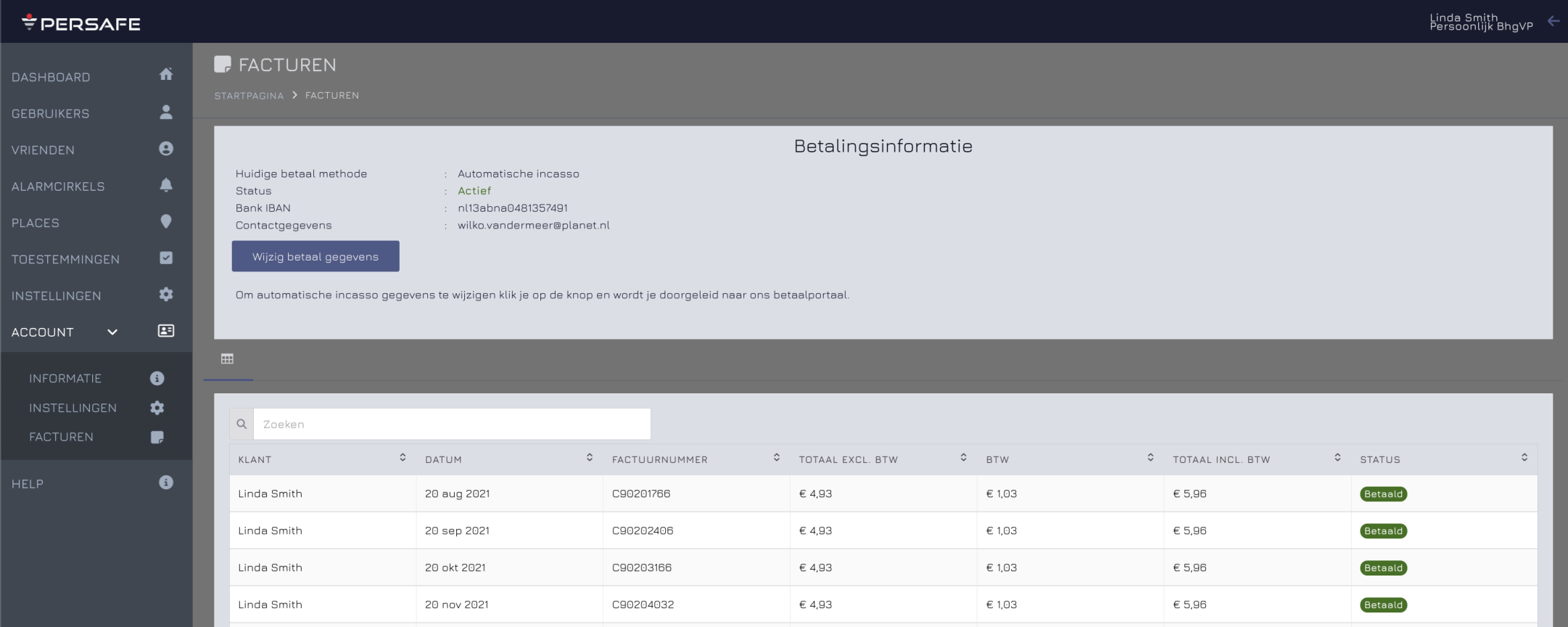This screenshot has height=627, width=1568.
Task: Click the Persafe logo
Action: (81, 23)
